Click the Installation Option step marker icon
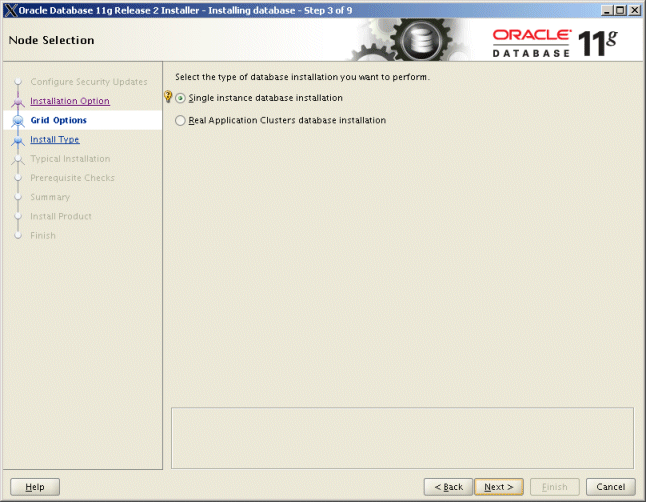This screenshot has height=502, width=646. [18, 101]
